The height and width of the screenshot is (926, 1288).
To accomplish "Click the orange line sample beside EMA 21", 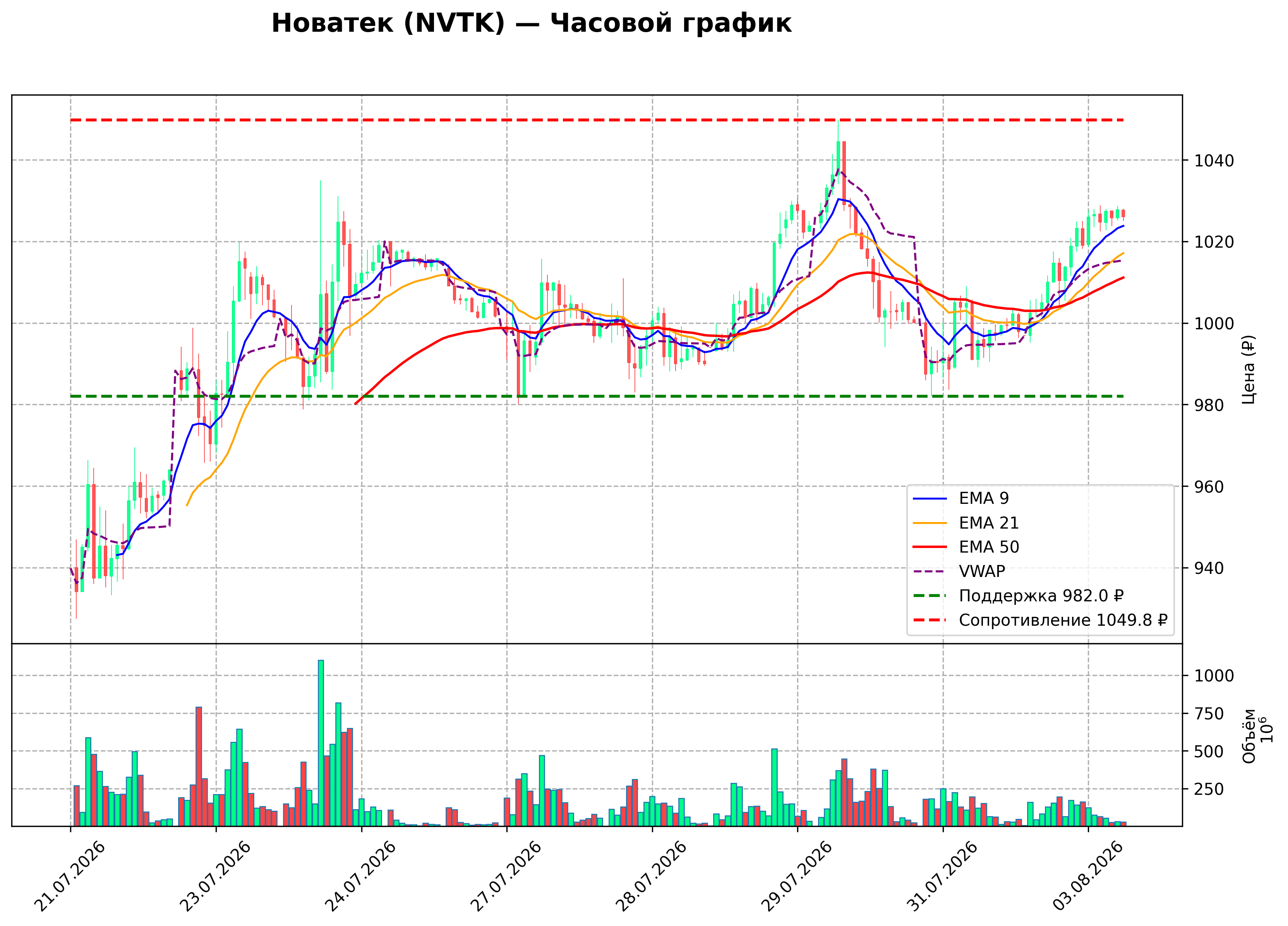I will [x=930, y=524].
